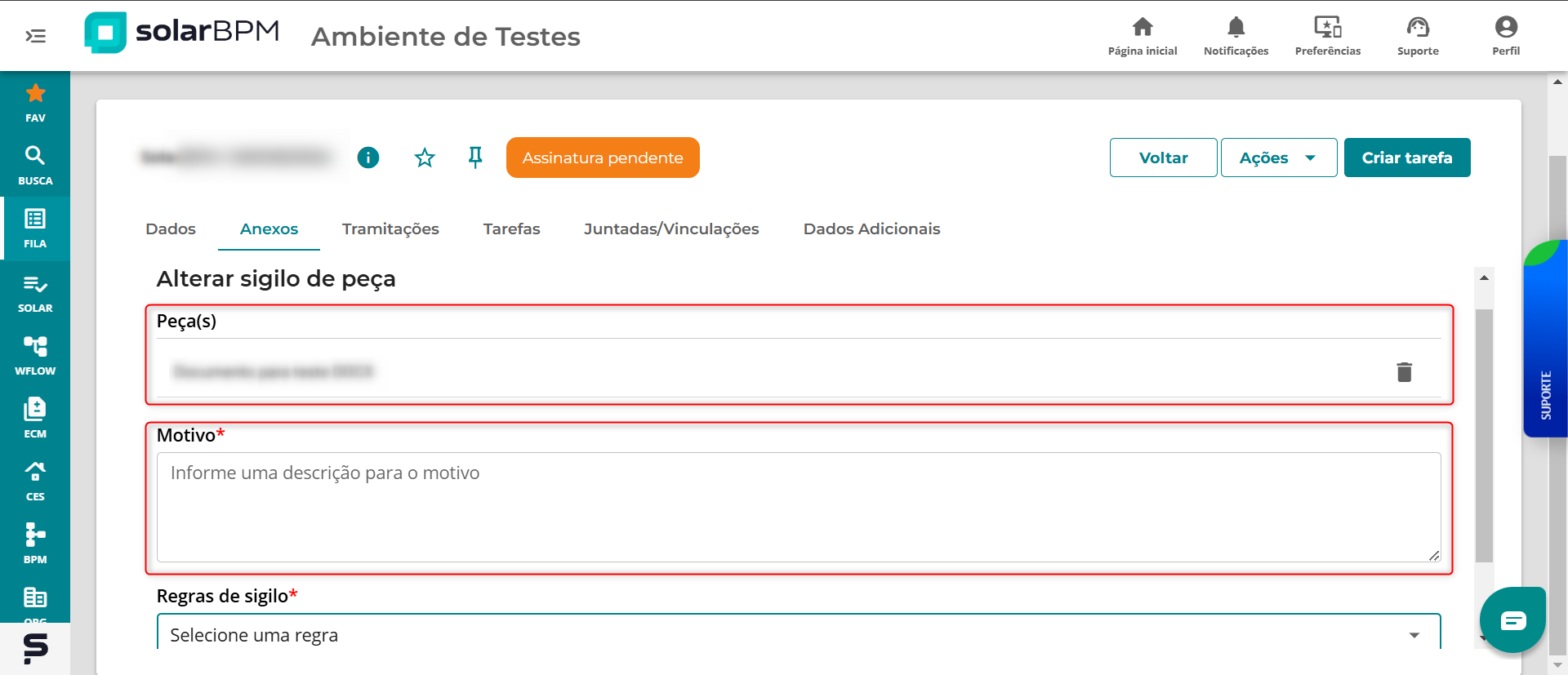The height and width of the screenshot is (675, 1568).
Task: Open the chat bubble widget
Action: (x=1512, y=620)
